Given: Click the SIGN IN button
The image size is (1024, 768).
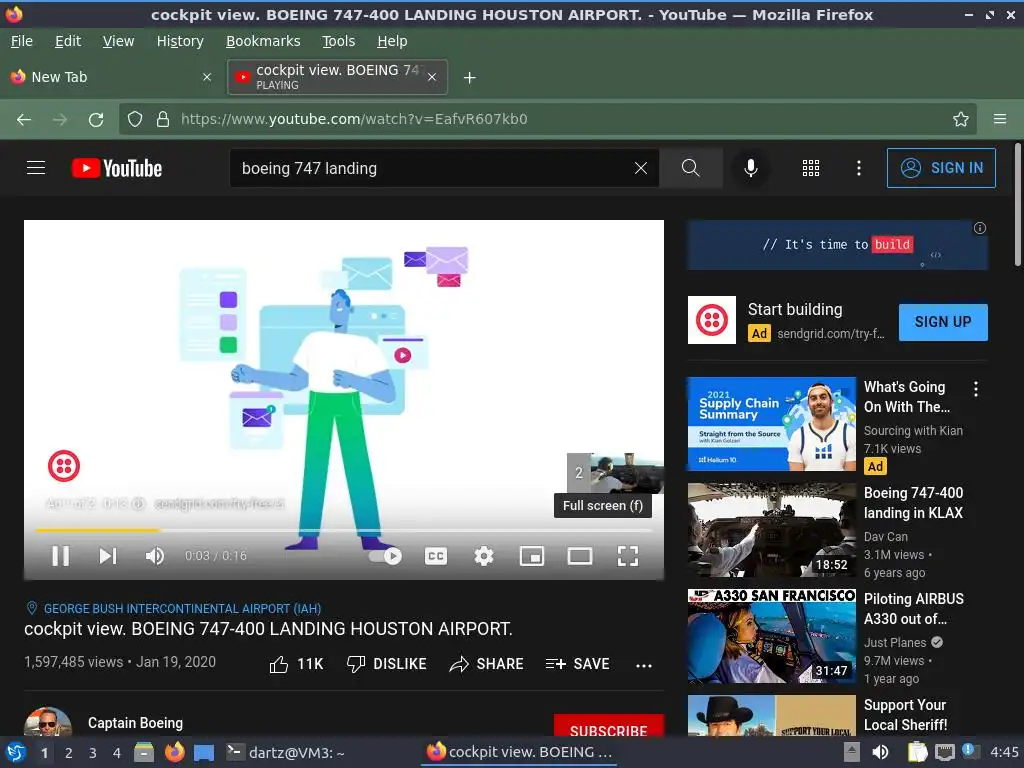Looking at the screenshot, I should tap(941, 168).
